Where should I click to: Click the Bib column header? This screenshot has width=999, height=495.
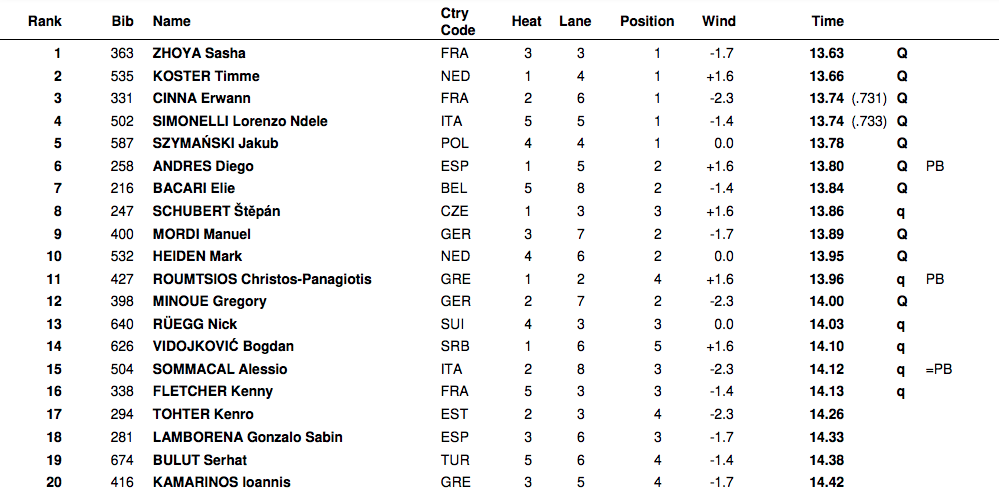(x=122, y=21)
